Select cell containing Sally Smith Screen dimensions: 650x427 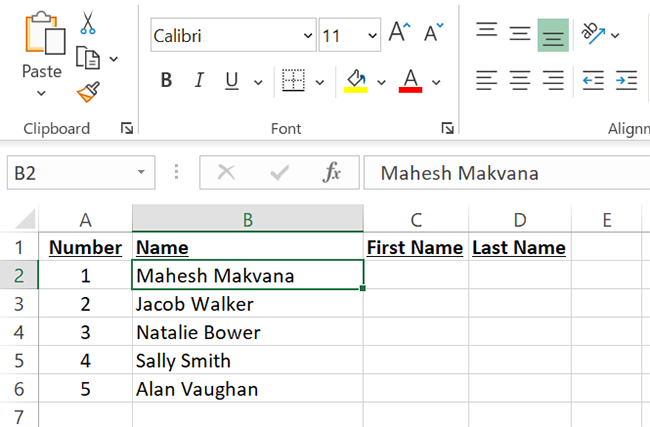pos(248,360)
